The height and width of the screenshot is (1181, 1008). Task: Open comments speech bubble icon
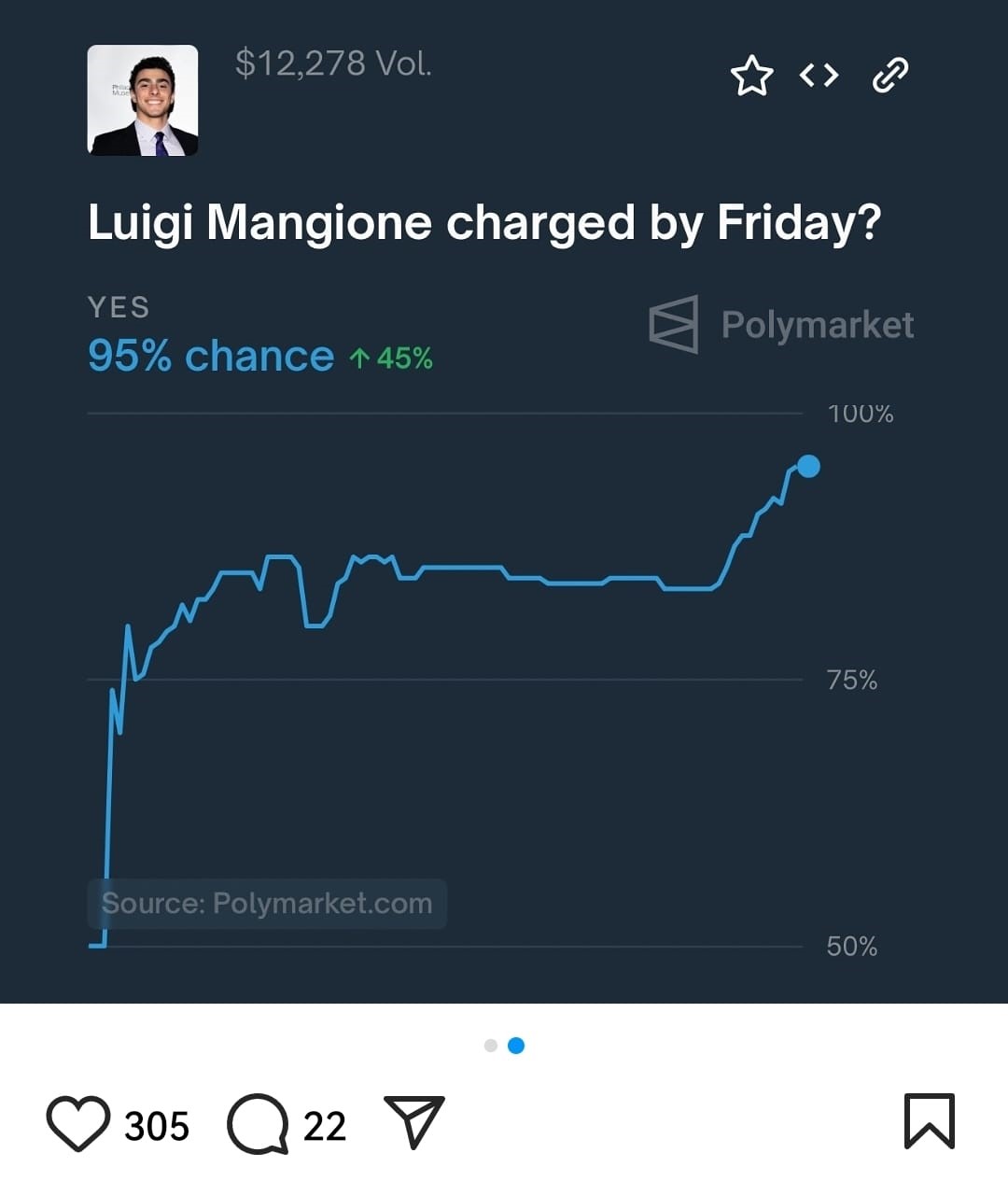[x=257, y=1124]
